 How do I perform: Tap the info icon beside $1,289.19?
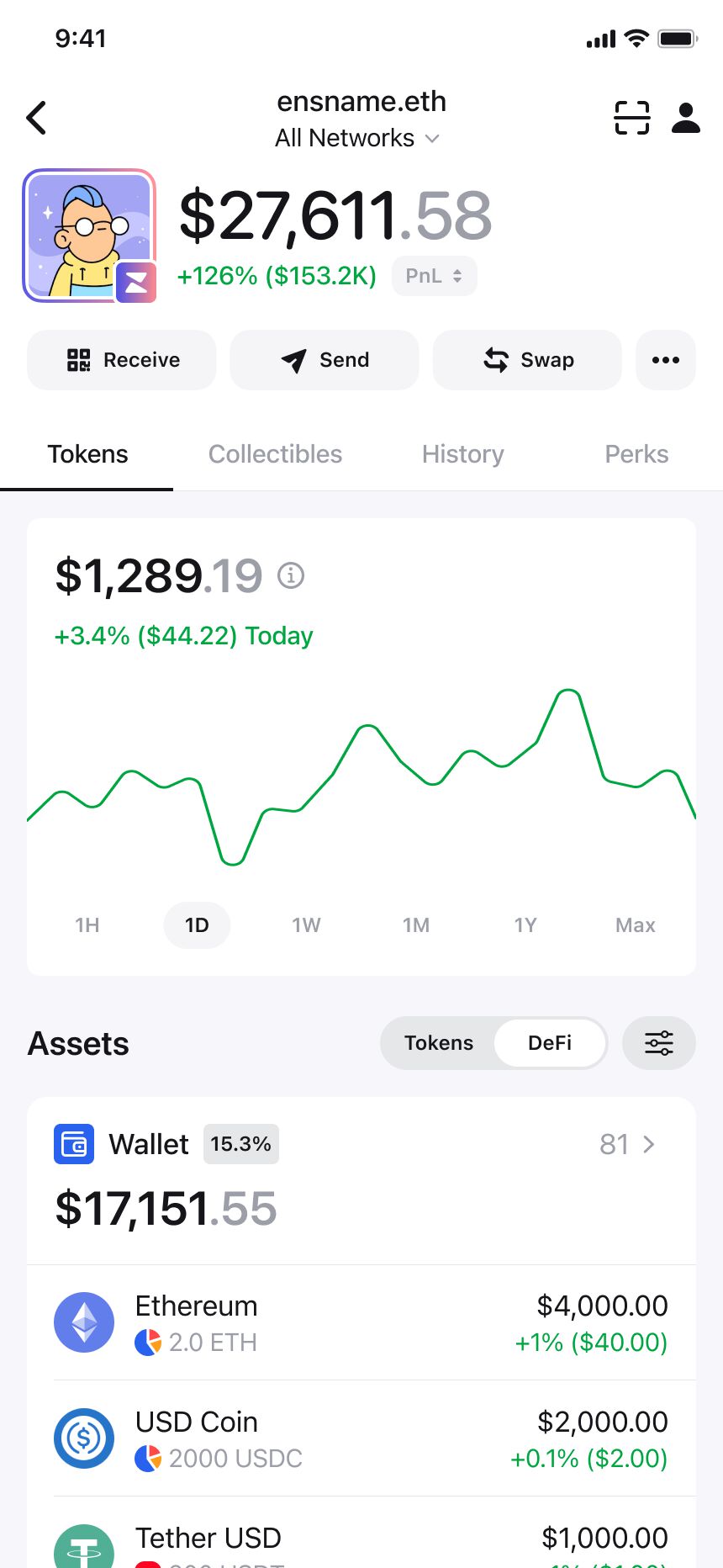tap(291, 575)
